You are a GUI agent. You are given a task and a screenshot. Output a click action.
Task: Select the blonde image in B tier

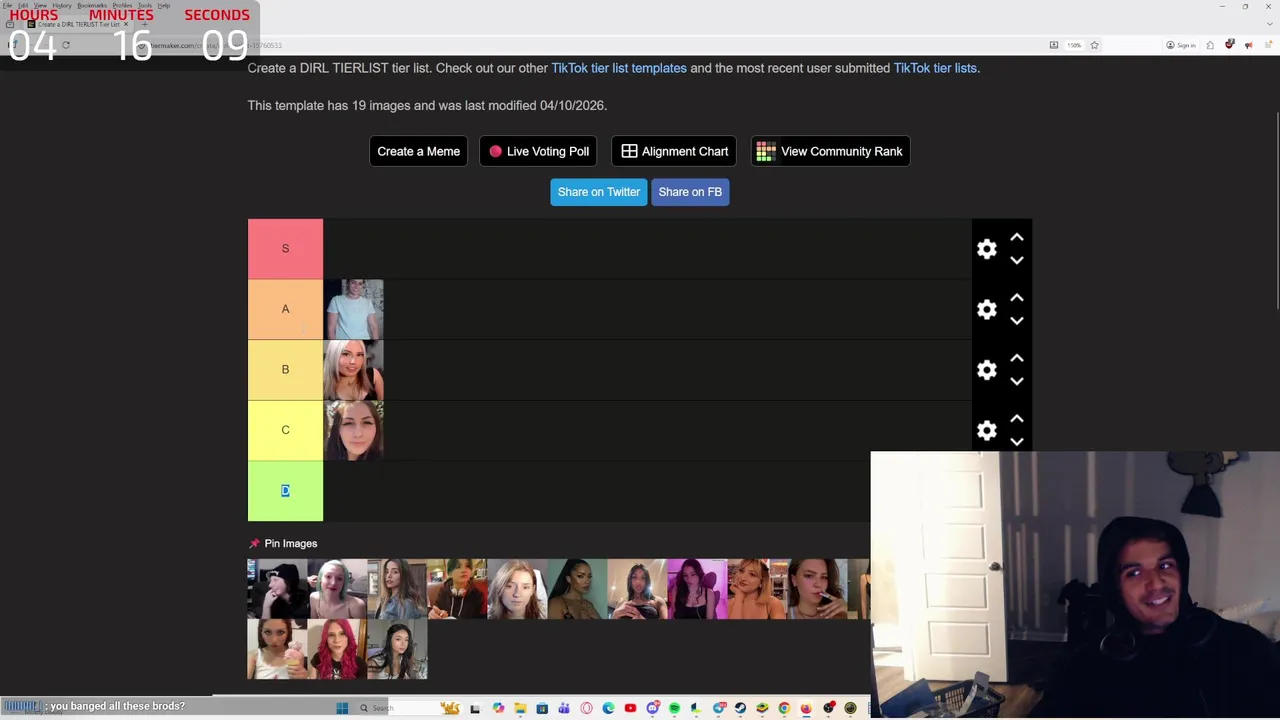click(x=353, y=370)
